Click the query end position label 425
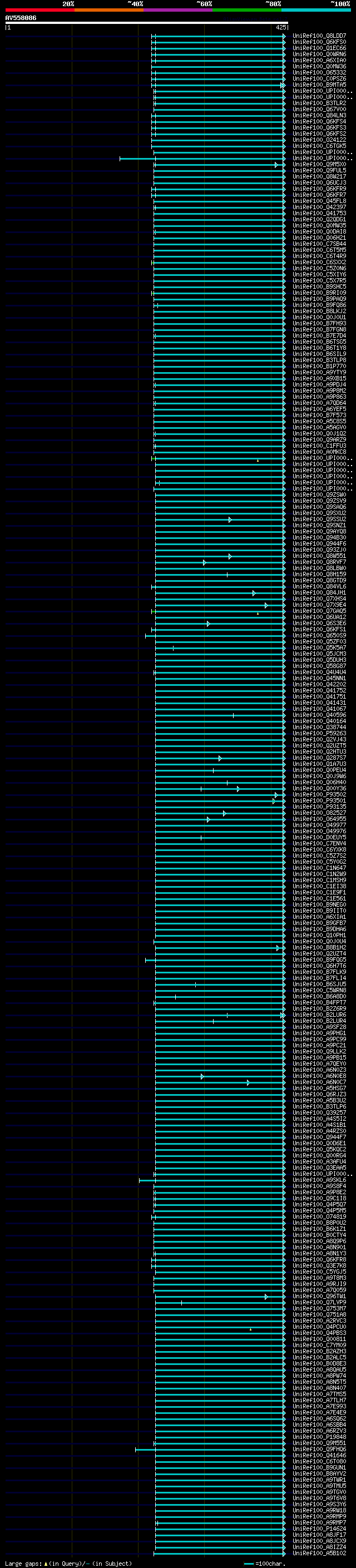Image resolution: width=356 pixels, height=1568 pixels. (x=281, y=27)
